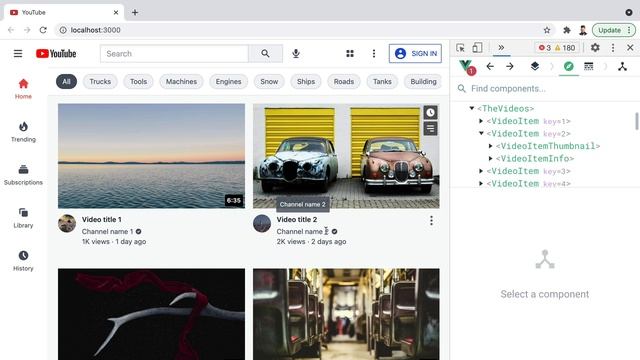Open the YouTube apps grid icon
This screenshot has height=360, width=640.
coord(350,53)
